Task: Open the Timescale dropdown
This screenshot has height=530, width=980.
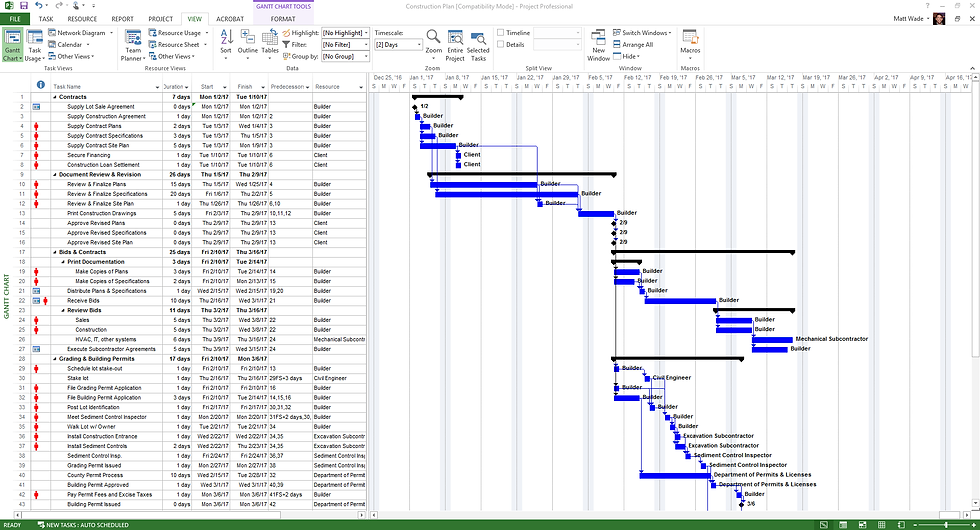Action: coord(419,44)
